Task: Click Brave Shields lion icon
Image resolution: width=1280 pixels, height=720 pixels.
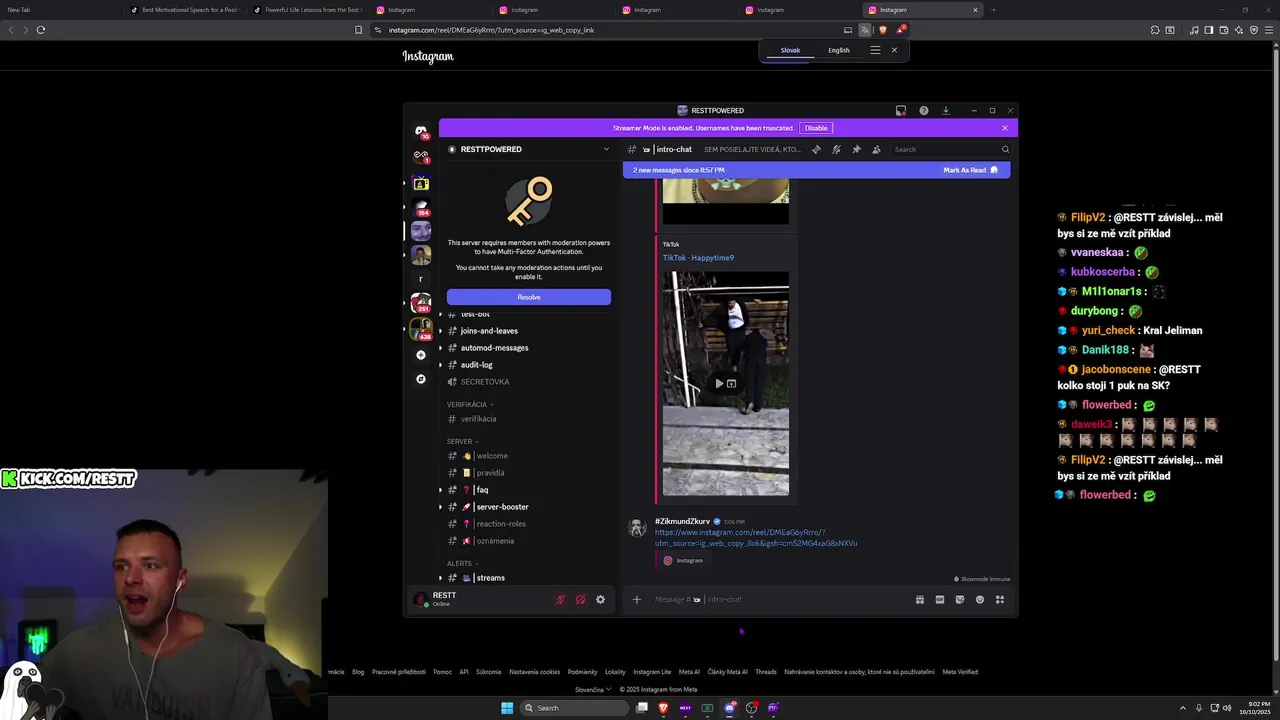Action: (882, 30)
